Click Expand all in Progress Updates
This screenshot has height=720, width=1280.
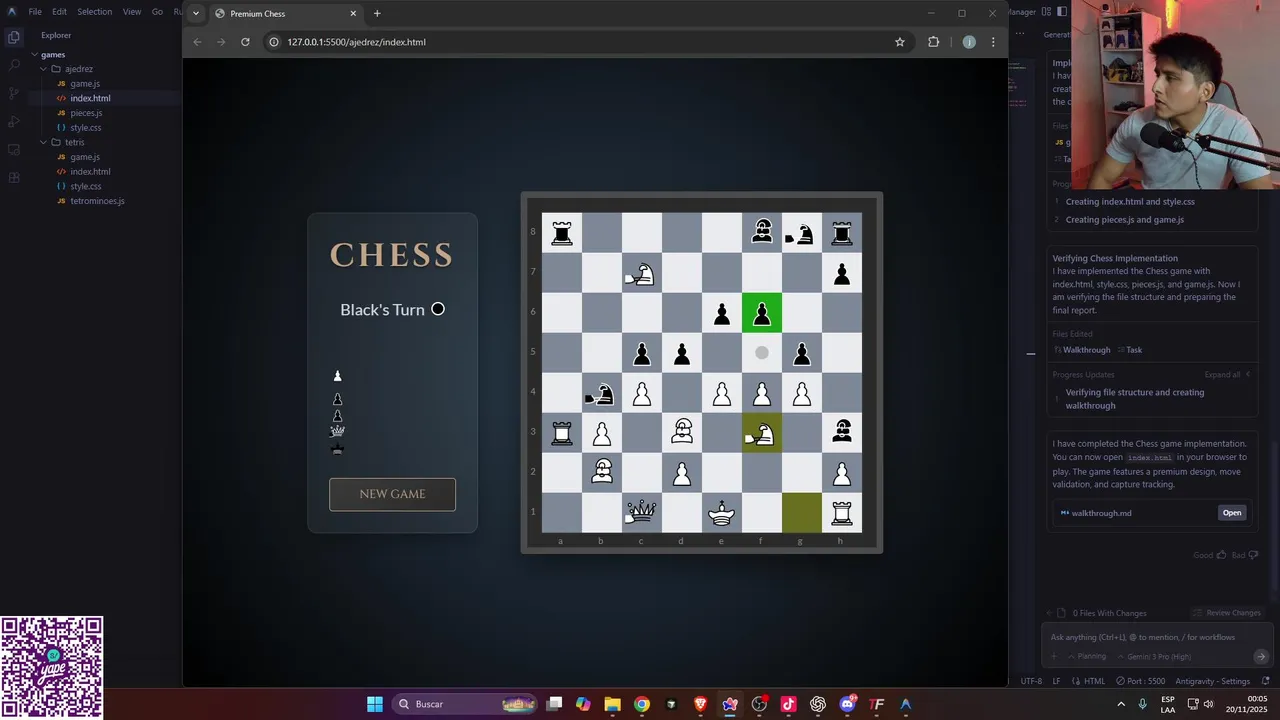coord(1227,375)
